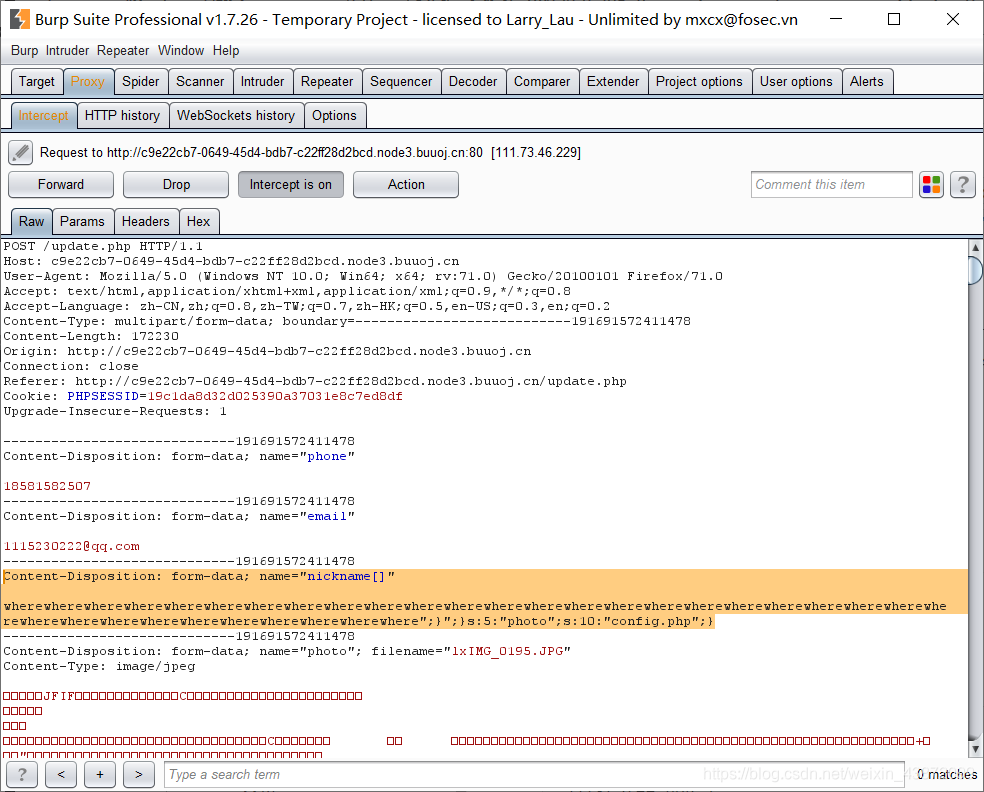This screenshot has height=792, width=984.
Task: Maximize the Burp Suite window
Action: [x=894, y=19]
